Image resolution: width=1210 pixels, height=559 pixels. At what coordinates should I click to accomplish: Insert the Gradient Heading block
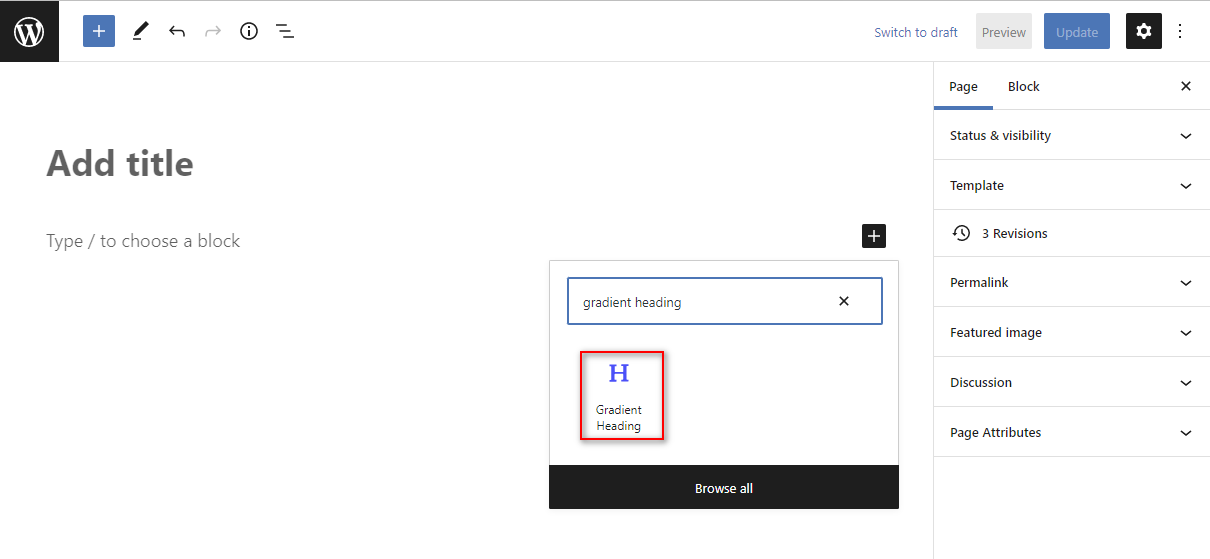[x=621, y=395]
